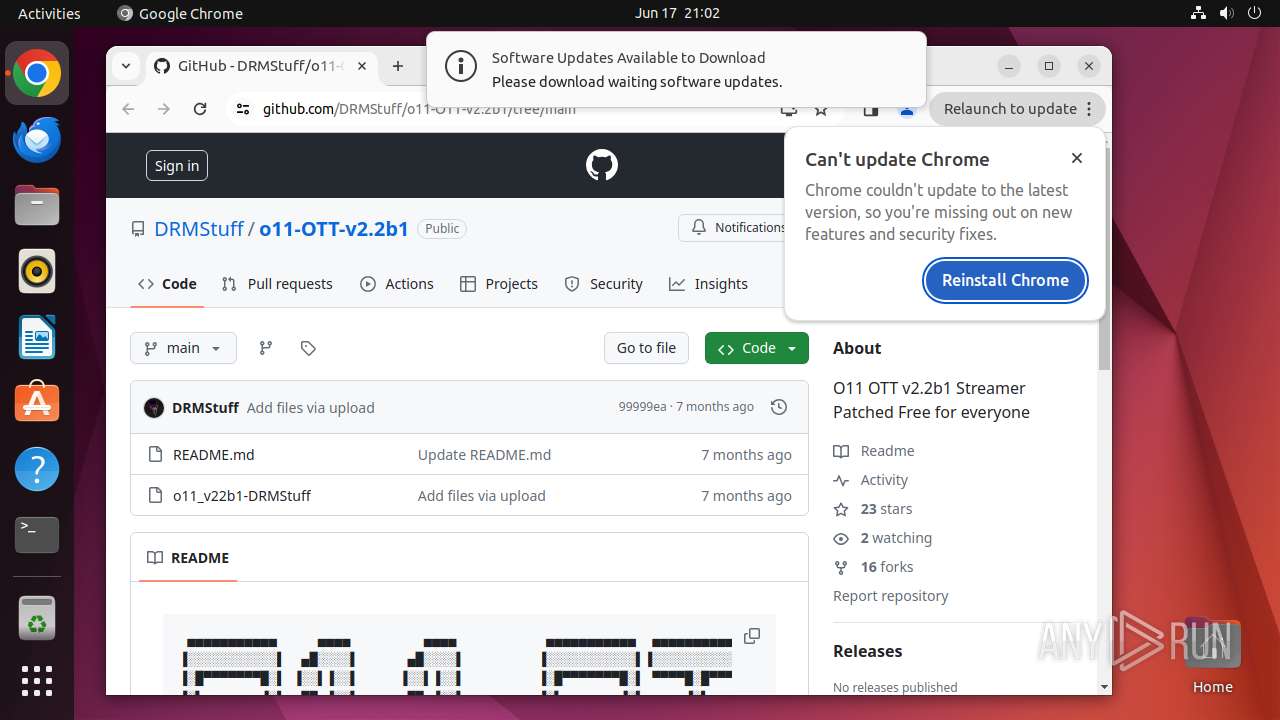1280x720 pixels.
Task: Open commit hash 99999ea
Action: 642,407
